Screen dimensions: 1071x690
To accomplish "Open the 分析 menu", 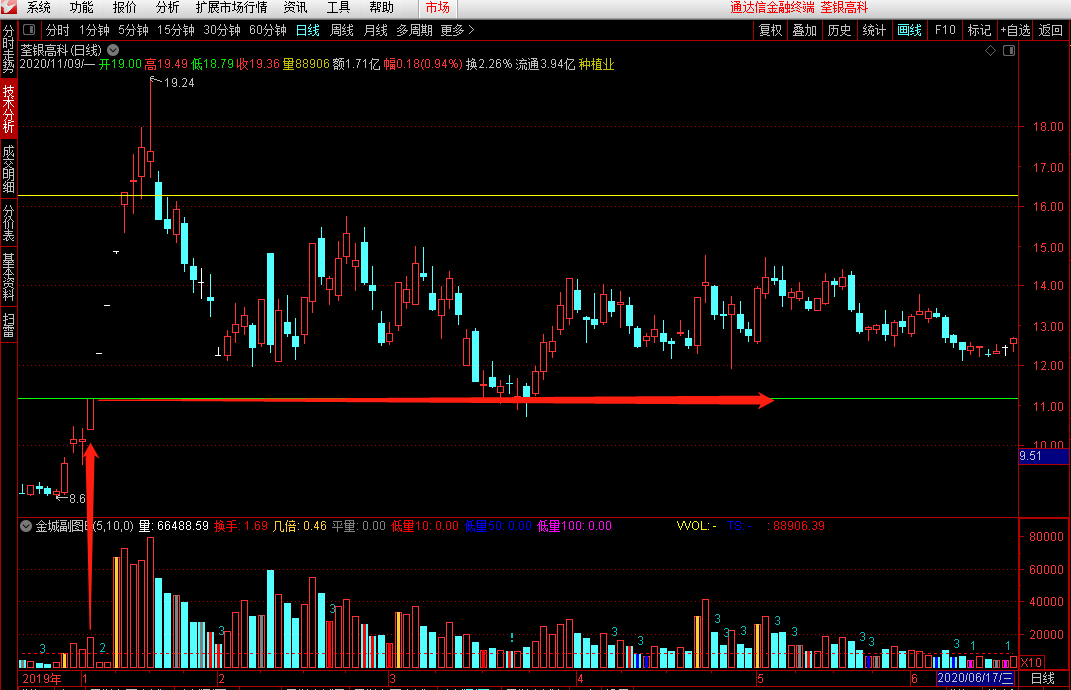I will [167, 8].
